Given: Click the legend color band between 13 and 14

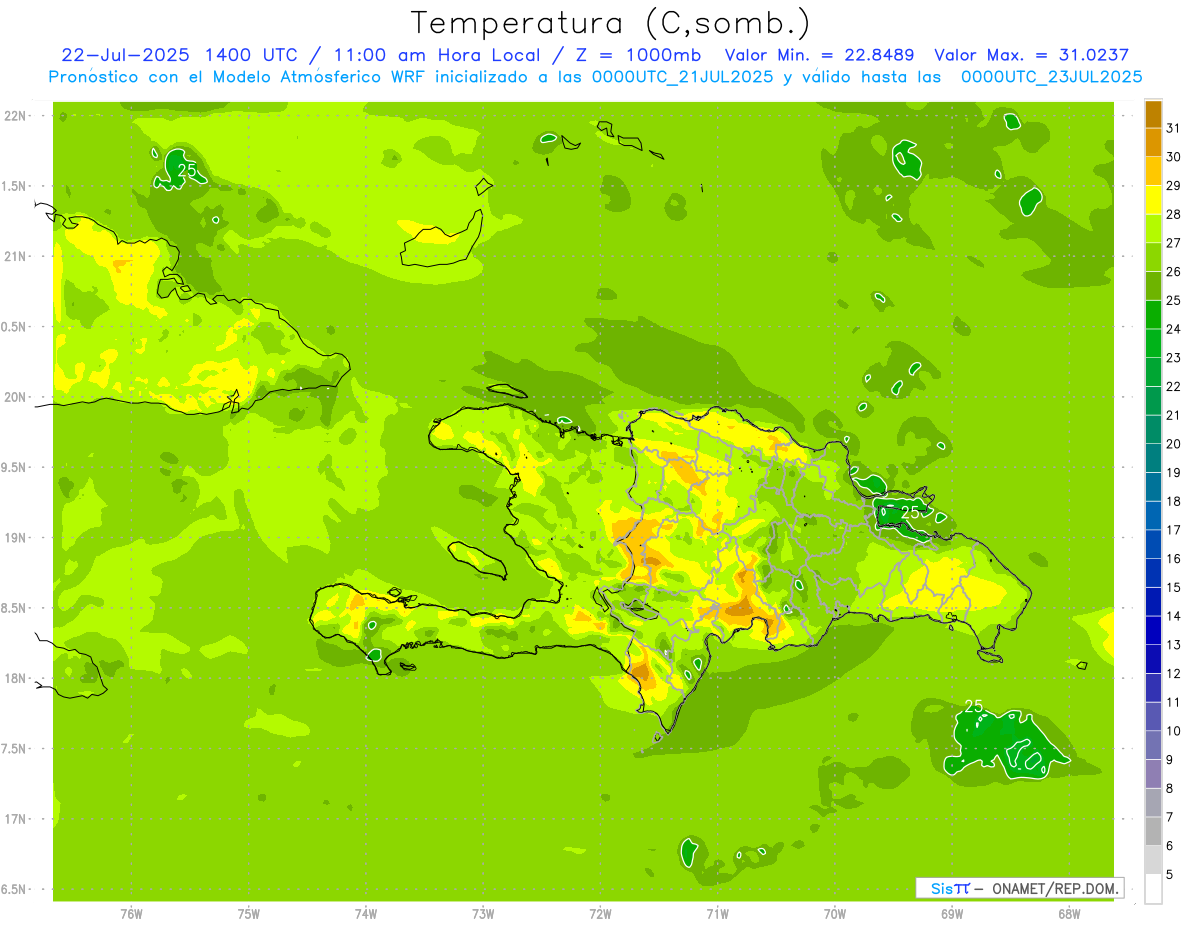Looking at the screenshot, I should tap(1153, 631).
